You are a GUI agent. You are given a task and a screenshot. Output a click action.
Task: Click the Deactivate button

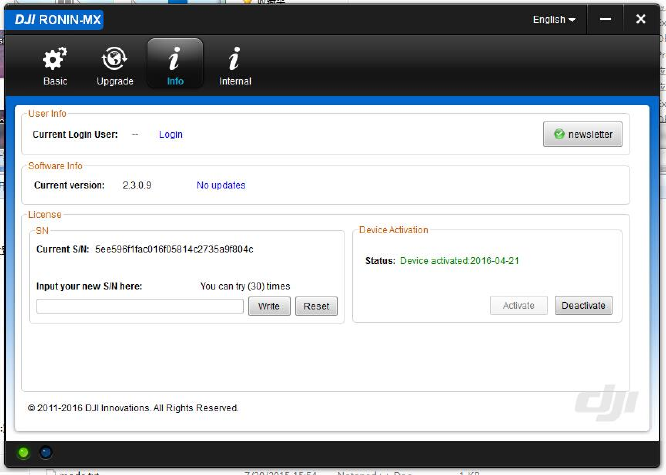coord(584,305)
